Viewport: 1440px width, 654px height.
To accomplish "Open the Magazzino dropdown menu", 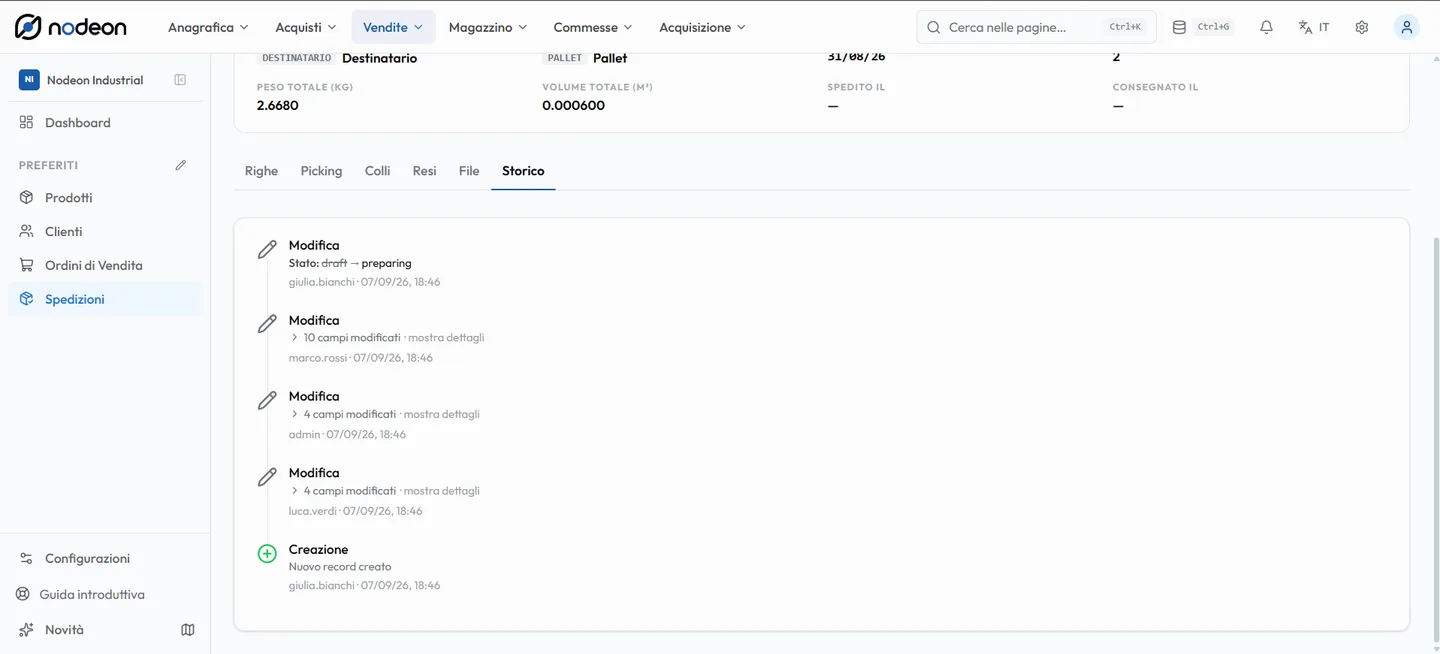I will pyautogui.click(x=488, y=27).
